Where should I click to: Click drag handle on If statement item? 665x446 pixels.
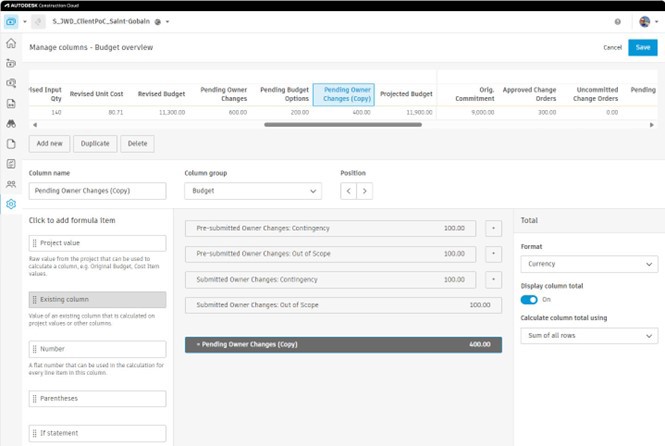click(x=35, y=433)
